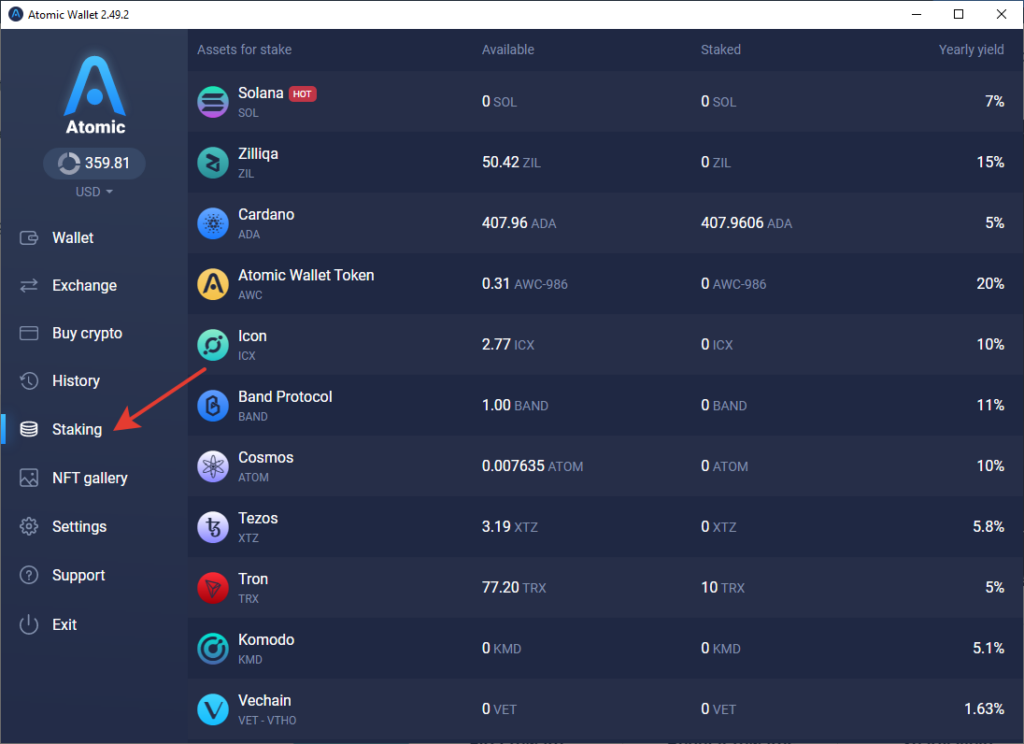Click the Assets for stake column header
1024x744 pixels.
point(244,50)
